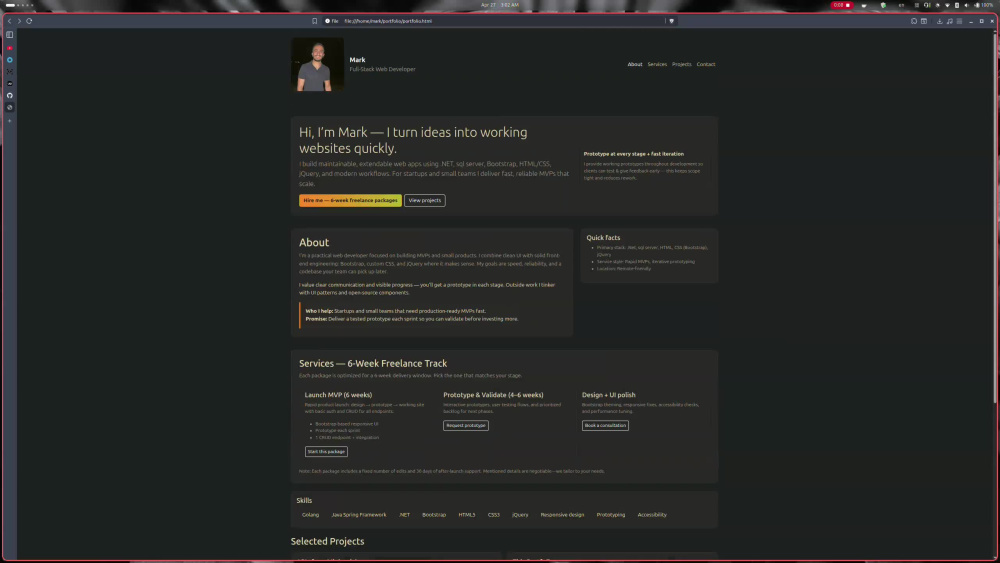Screen dimensions: 1000x563
Task: Click the Services 6-Week Freelance Track heading
Action: (373, 363)
